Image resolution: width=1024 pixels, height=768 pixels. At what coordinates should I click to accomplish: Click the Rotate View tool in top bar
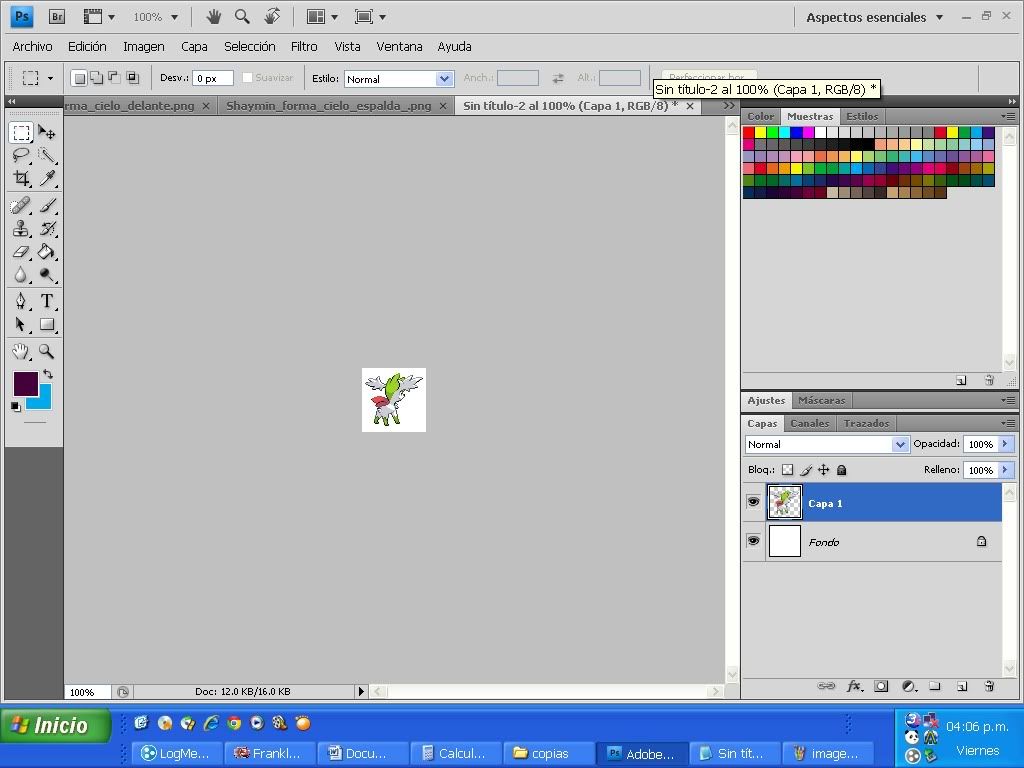point(272,16)
